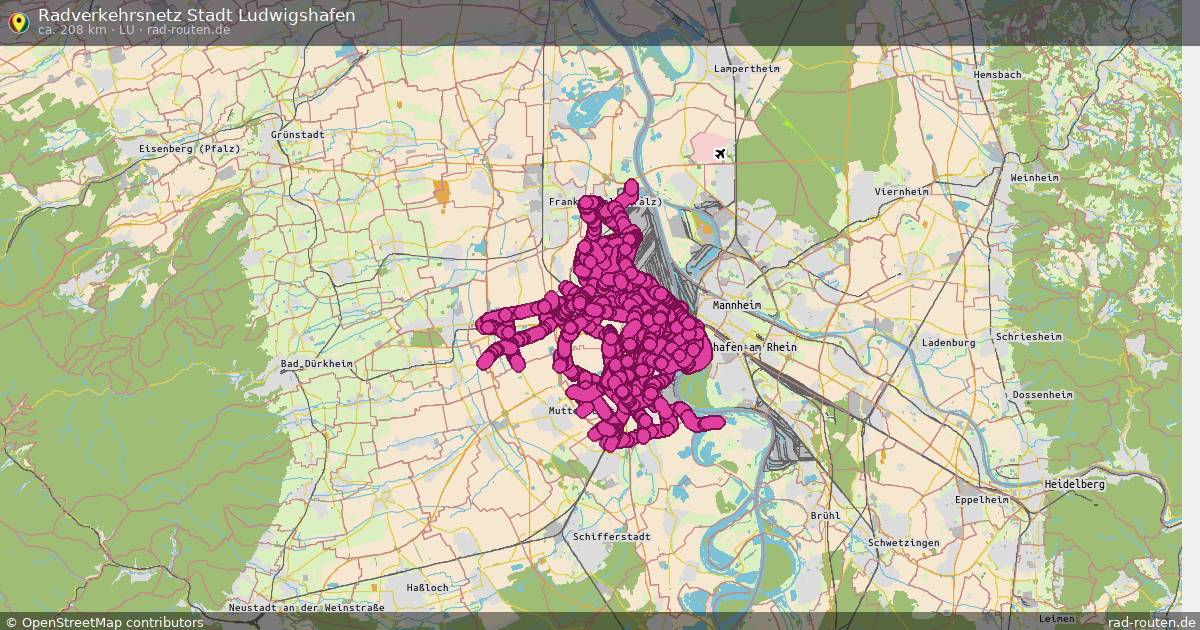Select the Heidelberg label on the map

1074,483
